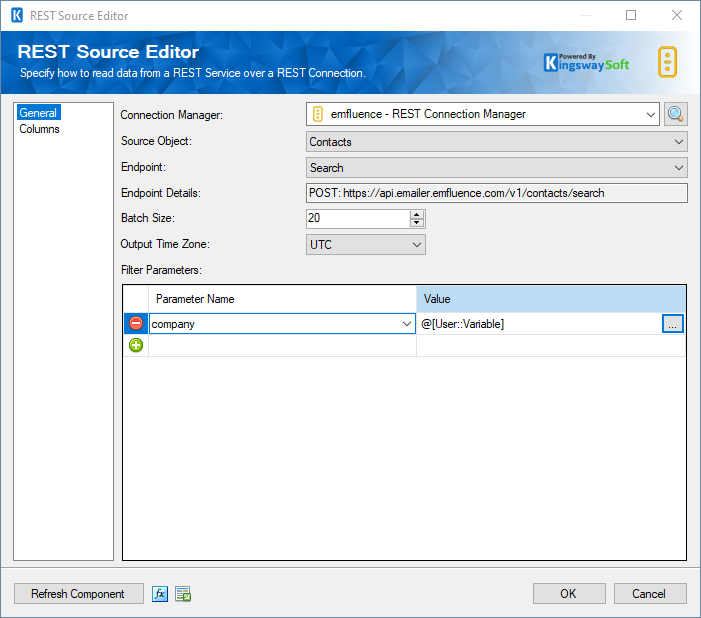The height and width of the screenshot is (618, 701).
Task: Click the yellow REST component icon in banner
Action: pyautogui.click(x=667, y=62)
